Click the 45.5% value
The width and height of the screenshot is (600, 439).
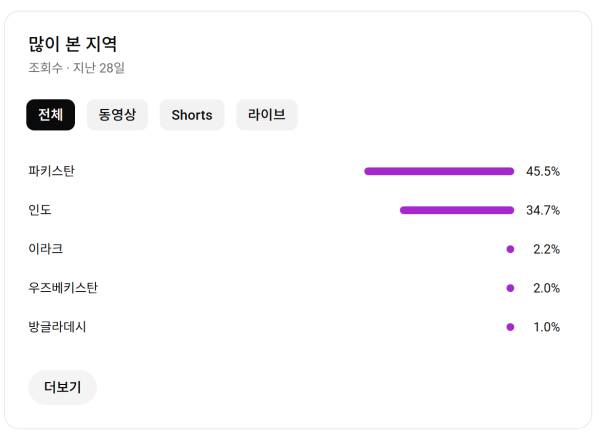[543, 171]
